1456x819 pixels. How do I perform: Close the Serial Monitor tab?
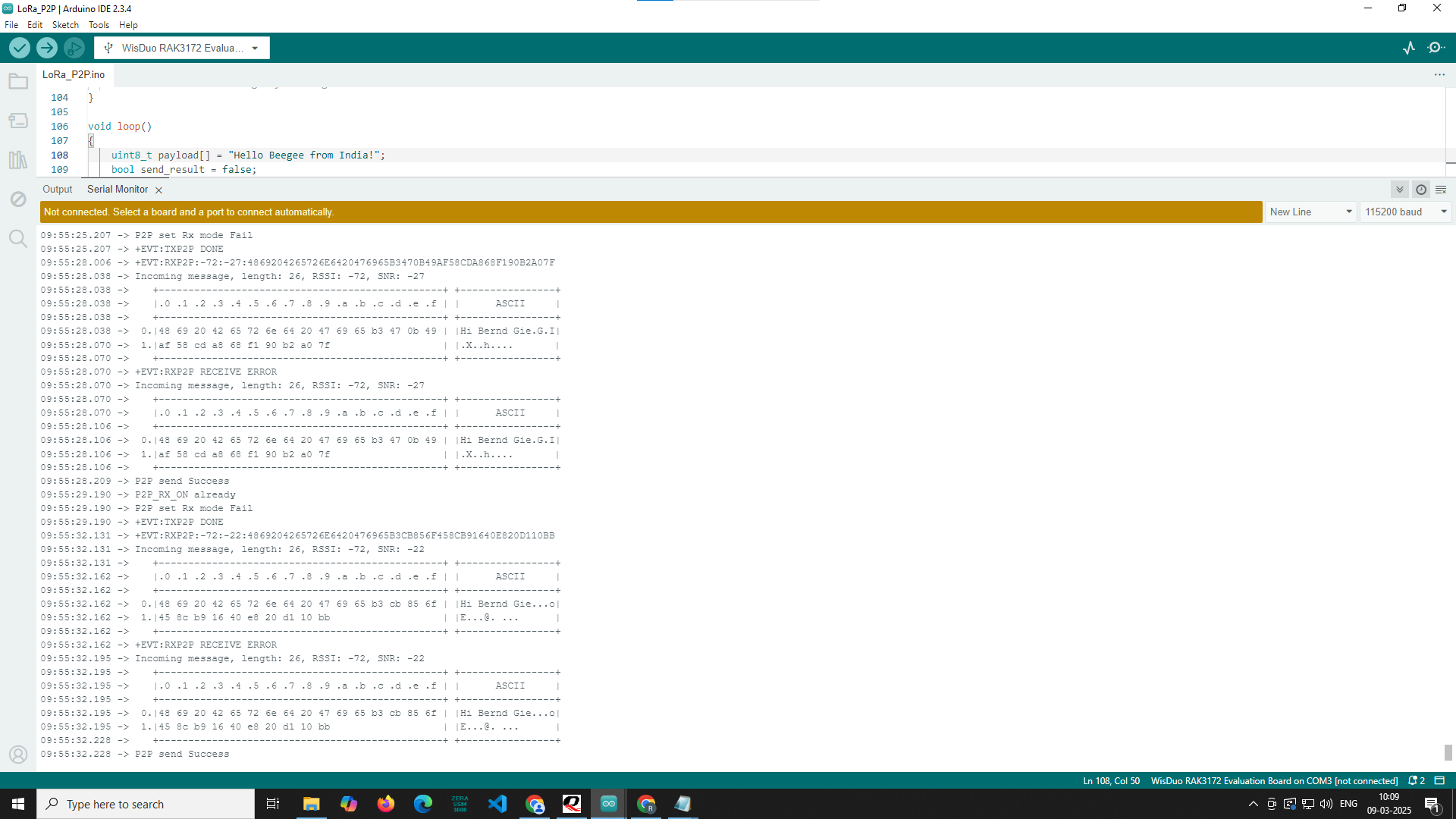[158, 190]
